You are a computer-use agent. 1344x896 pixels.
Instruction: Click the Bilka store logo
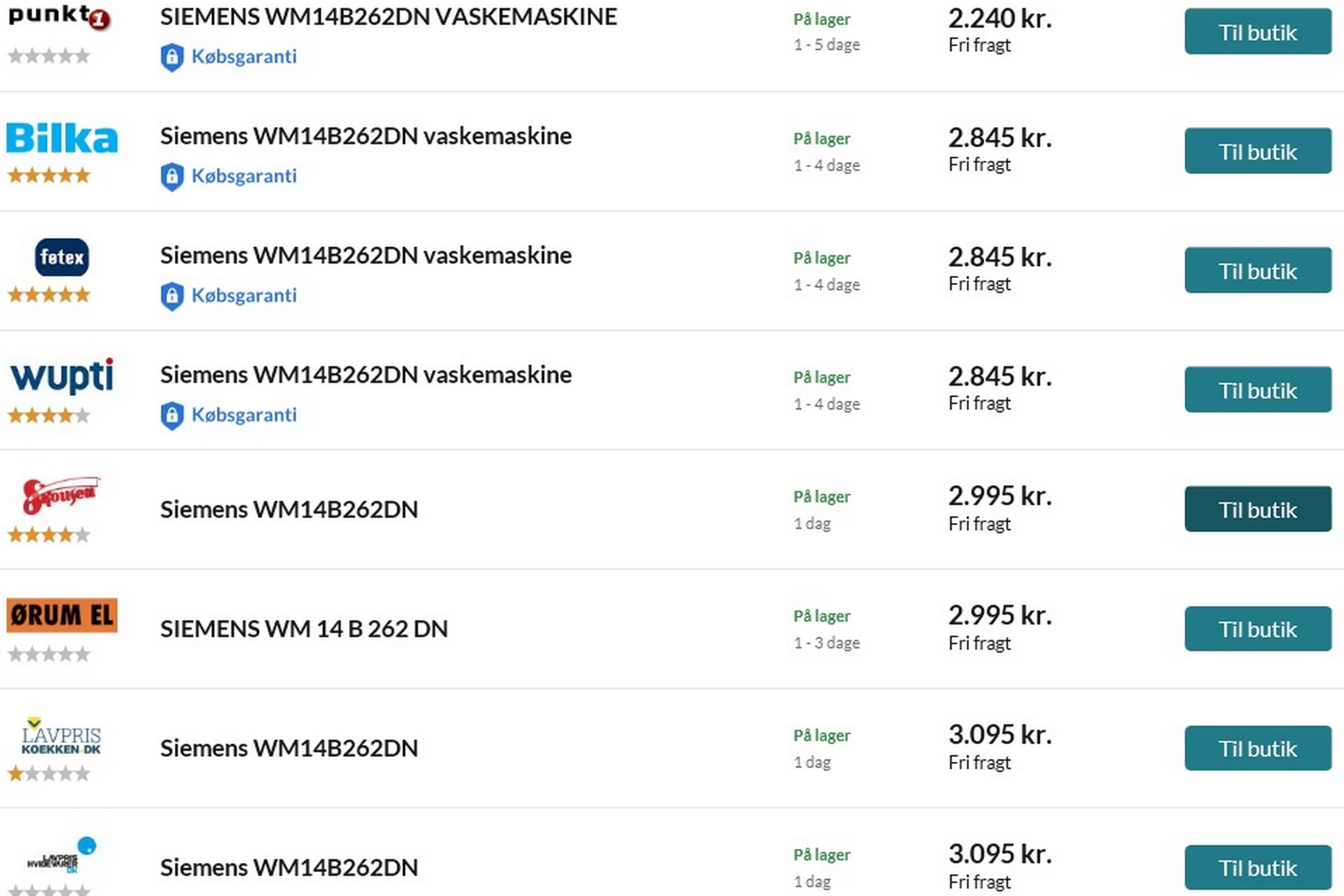62,138
